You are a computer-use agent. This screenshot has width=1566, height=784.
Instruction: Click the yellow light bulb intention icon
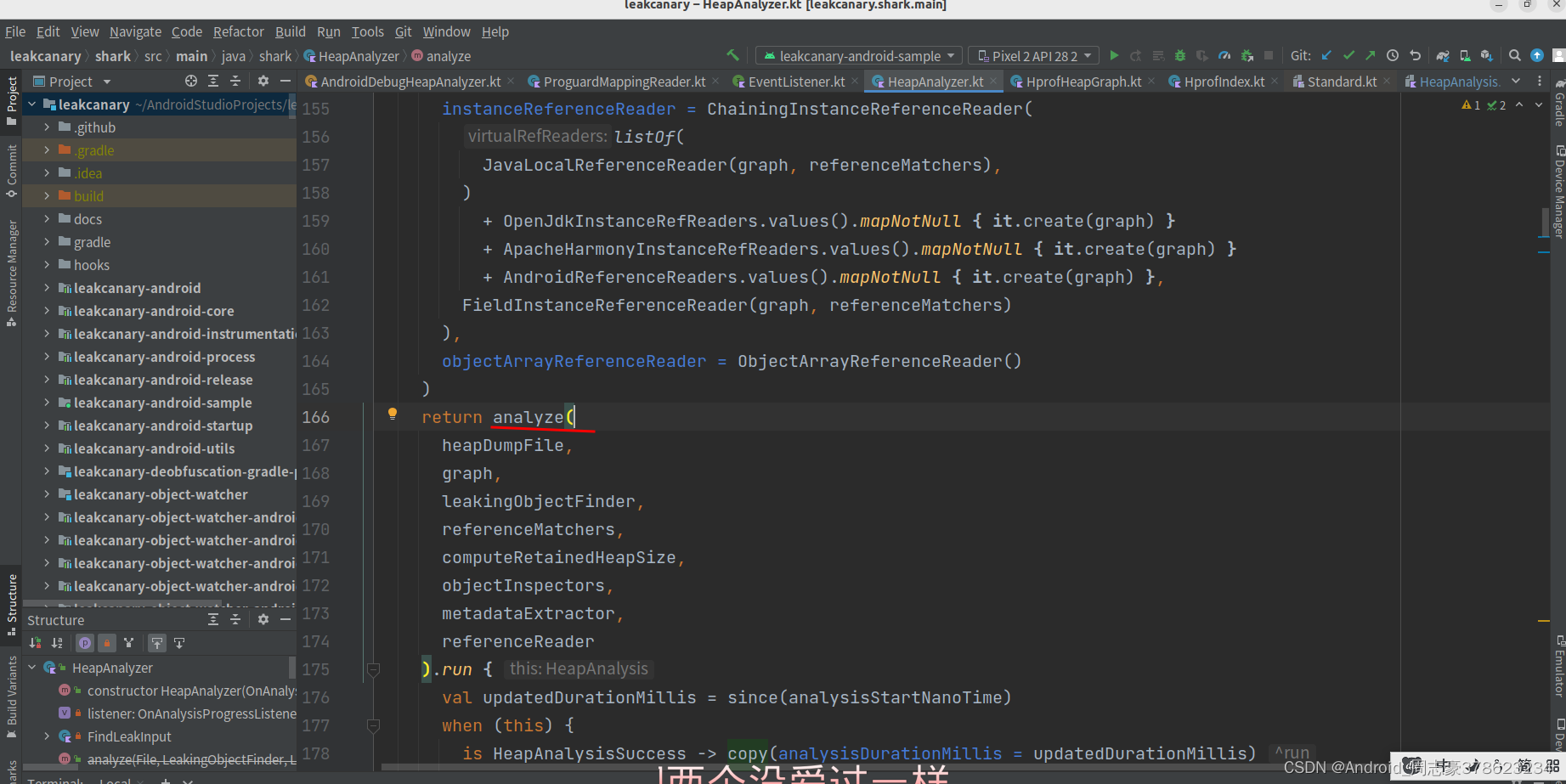click(392, 415)
